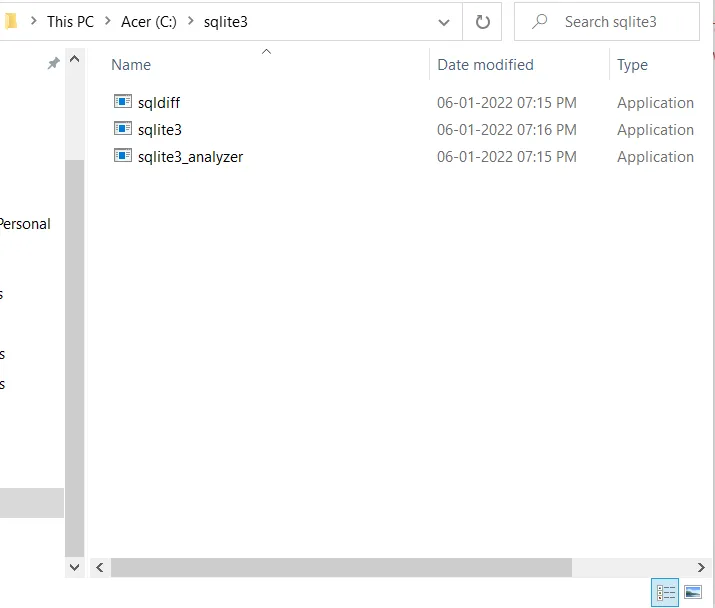Click the refresh button in address bar

[482, 21]
